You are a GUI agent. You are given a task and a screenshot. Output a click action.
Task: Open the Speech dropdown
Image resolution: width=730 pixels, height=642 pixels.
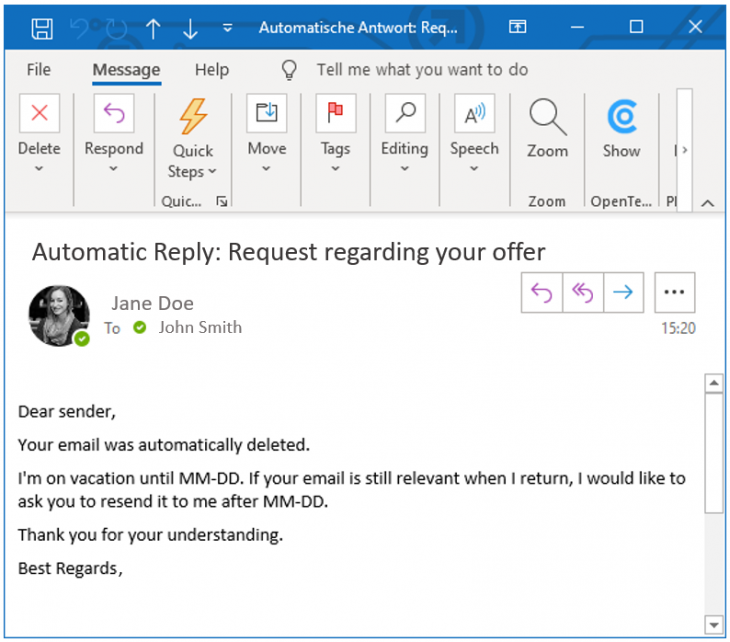click(x=473, y=169)
